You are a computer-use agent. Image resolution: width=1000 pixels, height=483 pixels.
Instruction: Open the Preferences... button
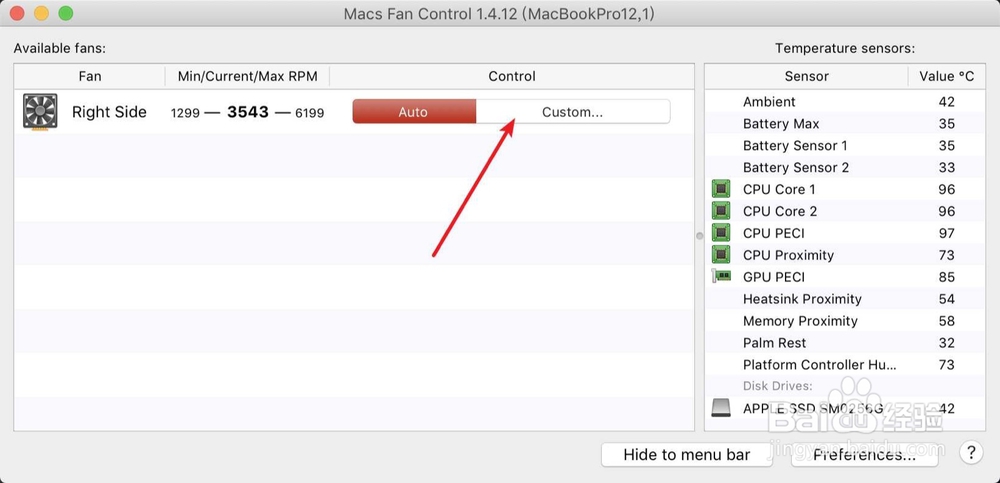864,455
